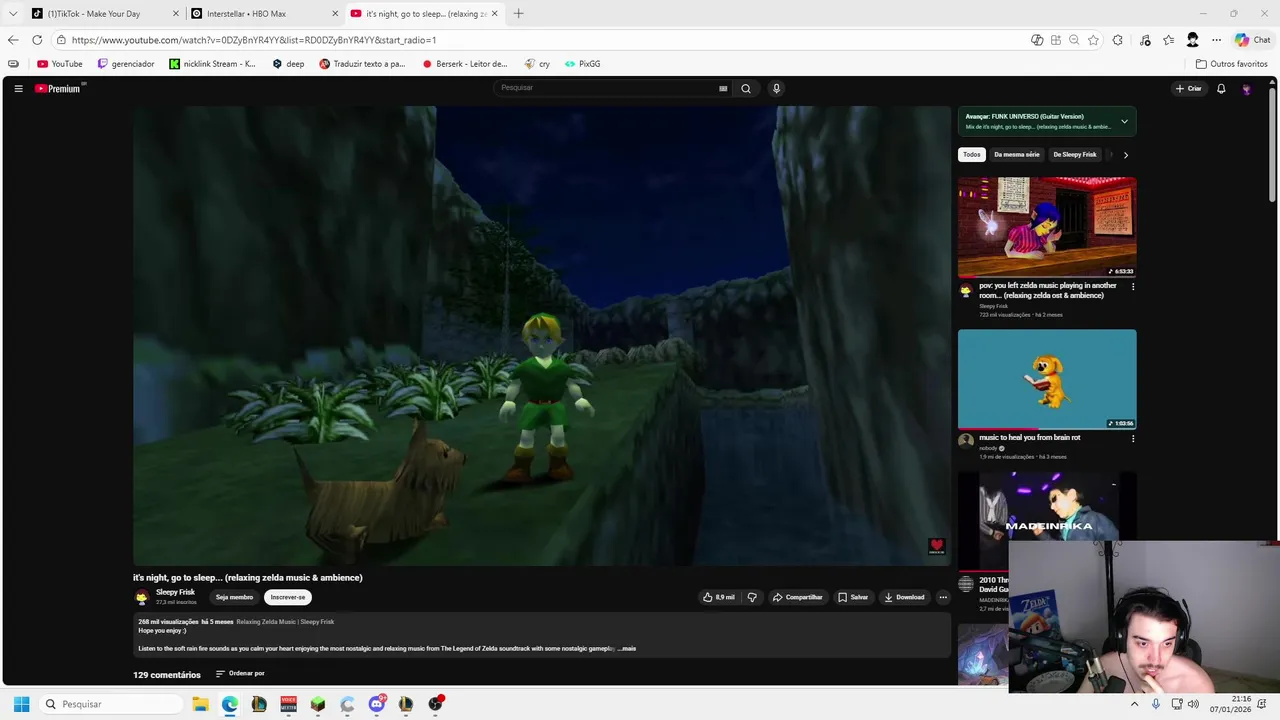Click the YouTube search input field
The width and height of the screenshot is (1280, 720).
click(606, 88)
